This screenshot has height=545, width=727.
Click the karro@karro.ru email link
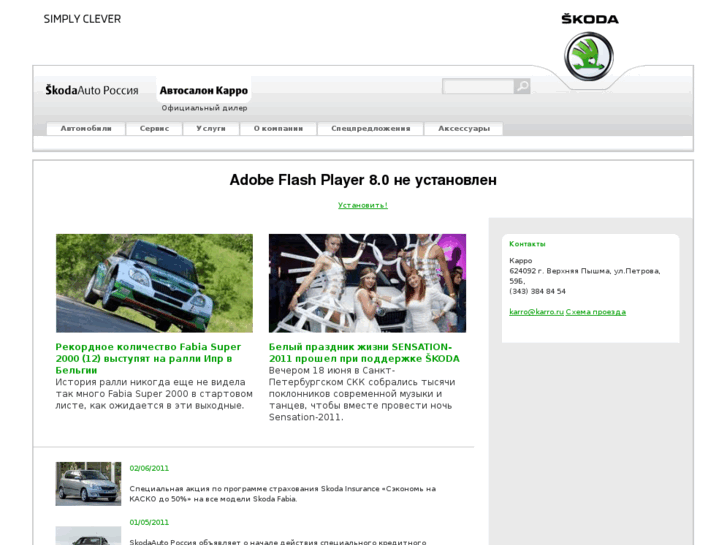pos(536,312)
